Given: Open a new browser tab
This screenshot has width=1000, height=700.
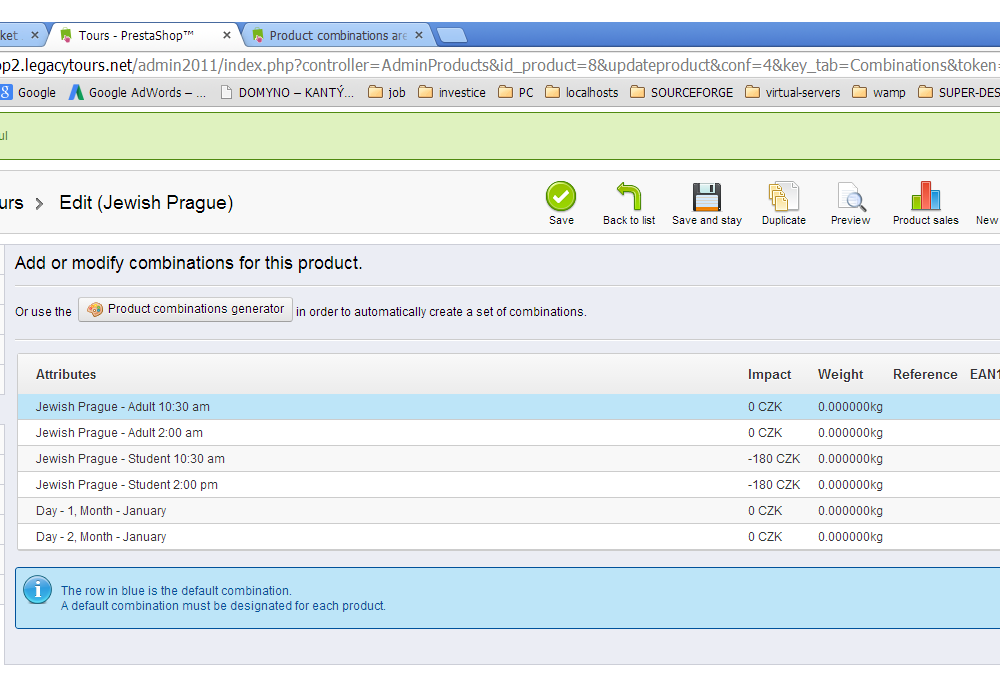Looking at the screenshot, I should click(452, 36).
